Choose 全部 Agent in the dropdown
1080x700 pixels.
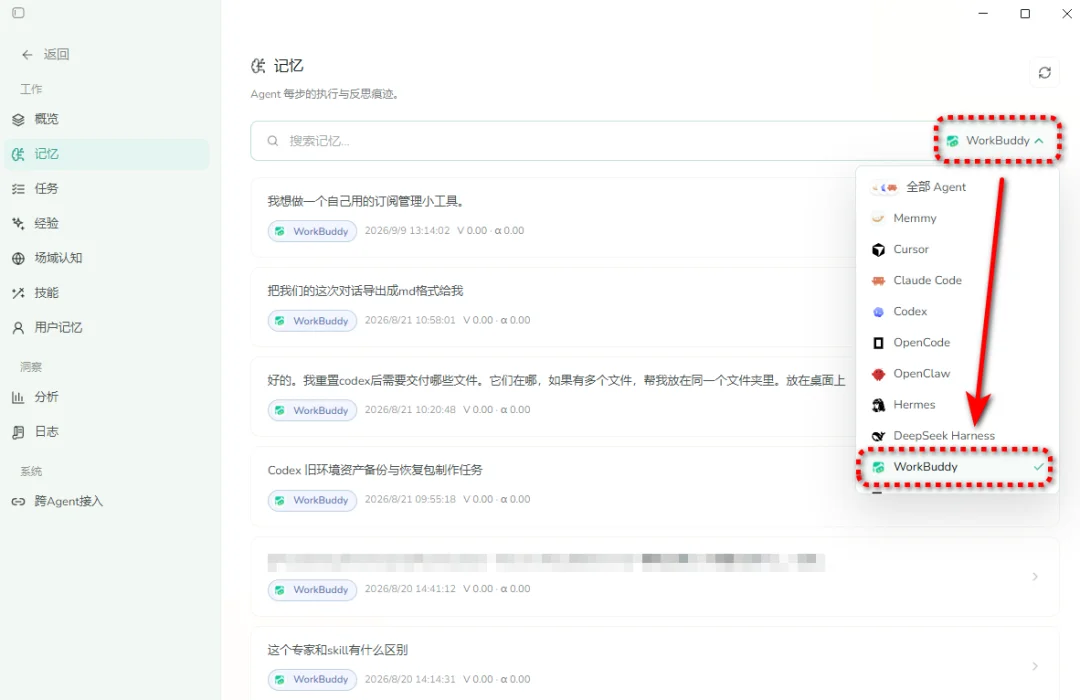click(x=956, y=187)
